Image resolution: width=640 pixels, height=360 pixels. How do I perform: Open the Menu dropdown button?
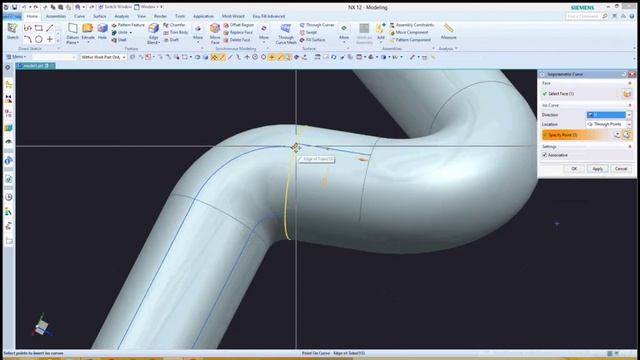click(16, 57)
